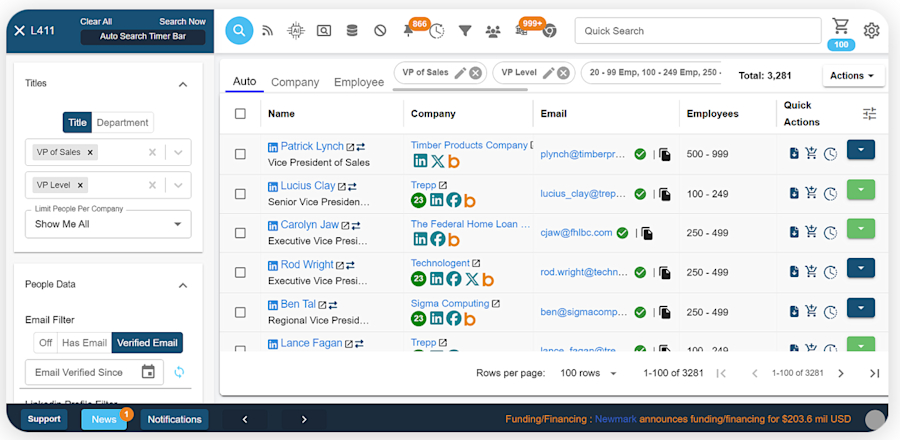Go to next results page arrow
The width and height of the screenshot is (900, 440).
pyautogui.click(x=841, y=373)
